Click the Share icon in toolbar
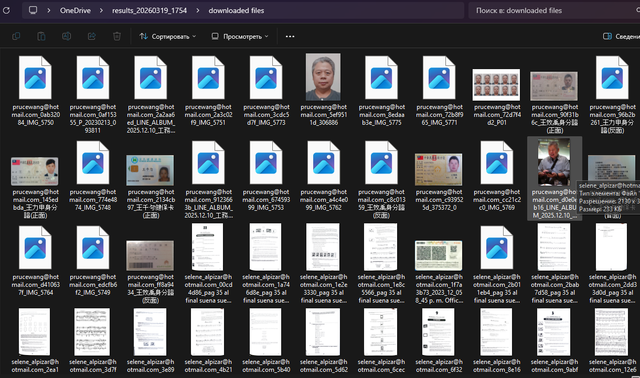This screenshot has height=378, width=640. [92, 36]
